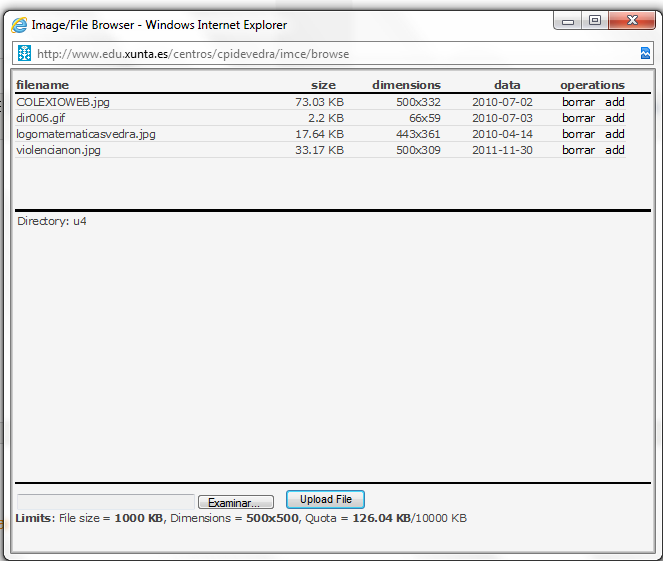Sort files by size column header
663x561 pixels.
[323, 85]
